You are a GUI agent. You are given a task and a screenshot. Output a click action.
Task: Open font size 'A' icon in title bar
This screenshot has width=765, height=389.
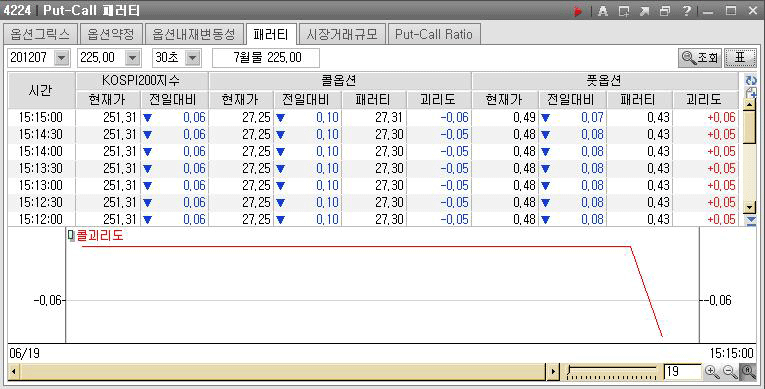coord(603,11)
